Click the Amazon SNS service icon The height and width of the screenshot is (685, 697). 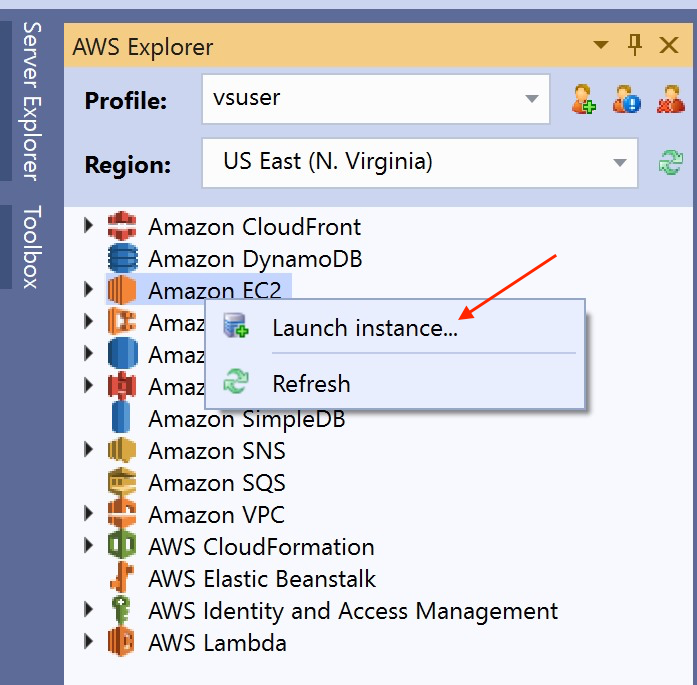(122, 450)
